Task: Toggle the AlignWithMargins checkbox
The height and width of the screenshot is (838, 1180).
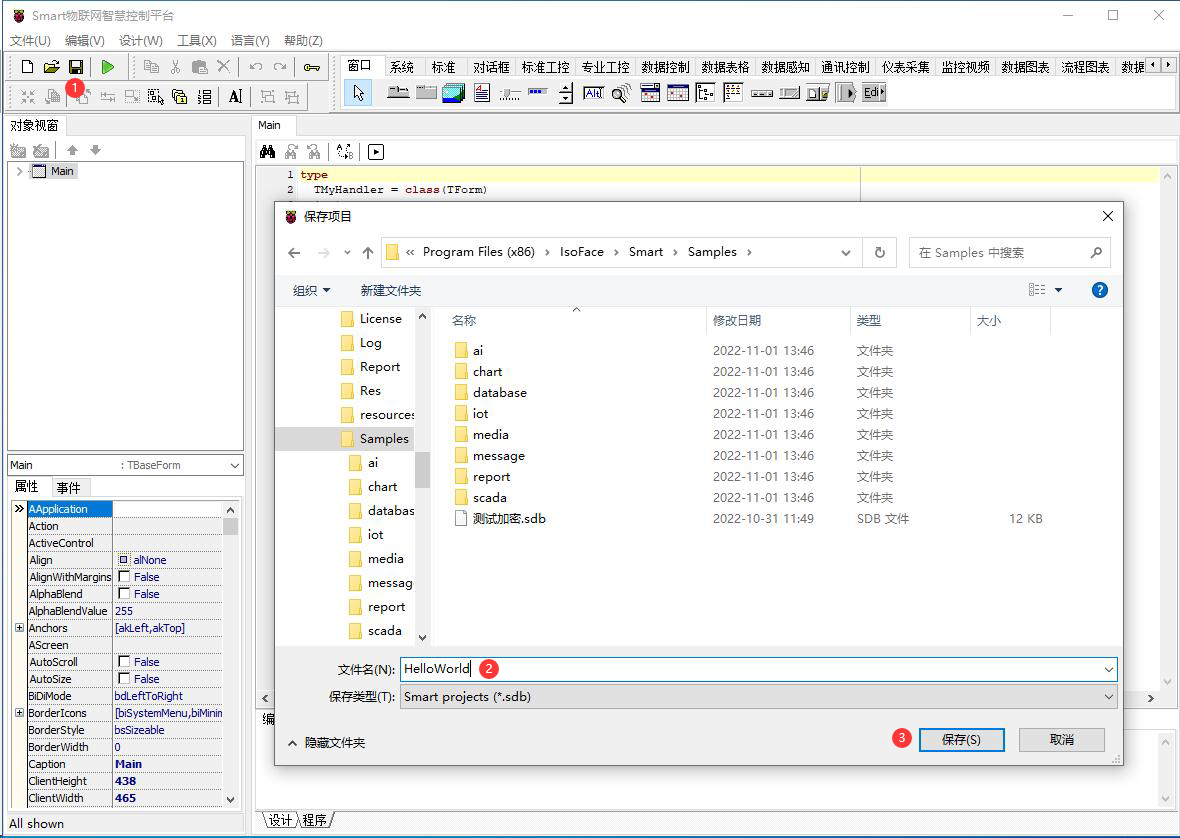Action: tap(124, 577)
